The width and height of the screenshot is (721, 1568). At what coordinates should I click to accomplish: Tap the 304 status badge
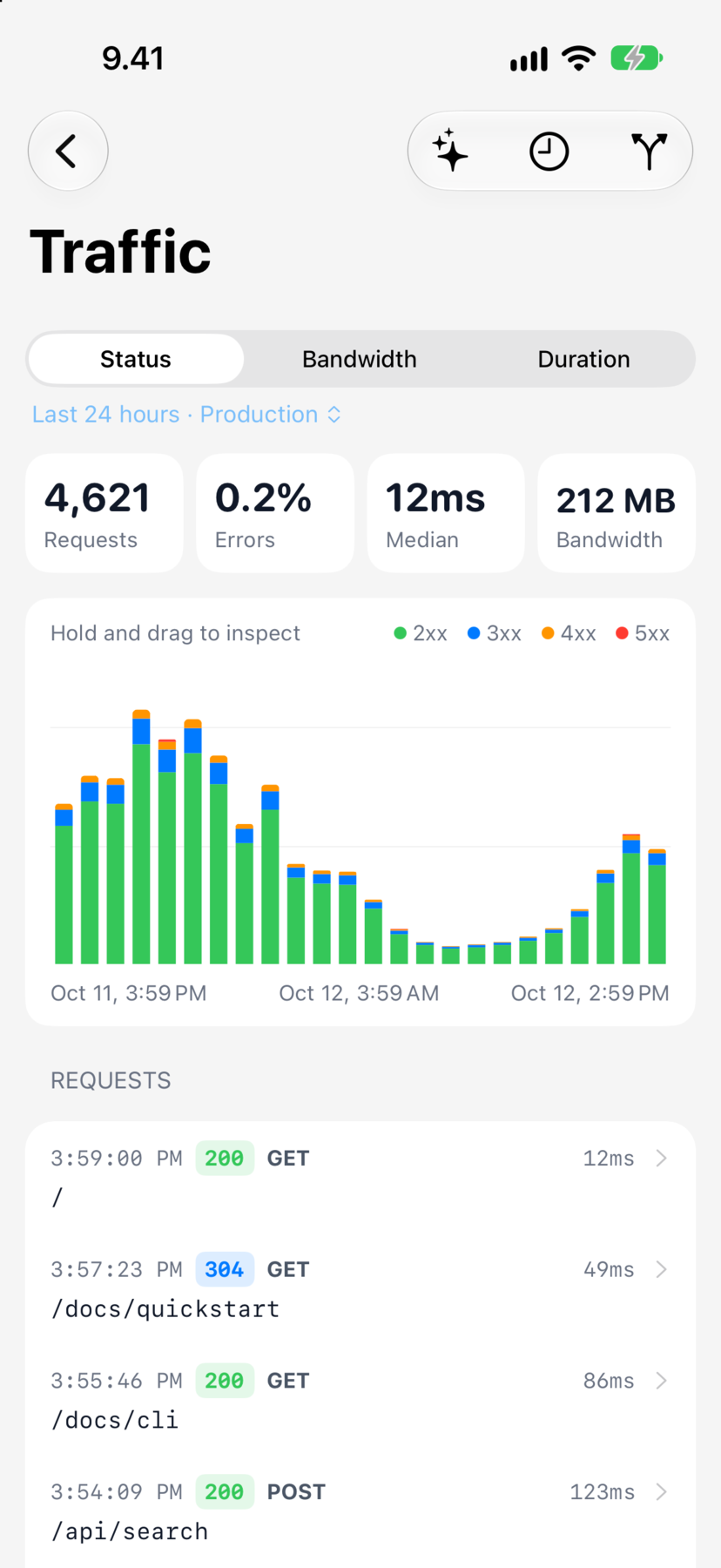click(225, 1270)
